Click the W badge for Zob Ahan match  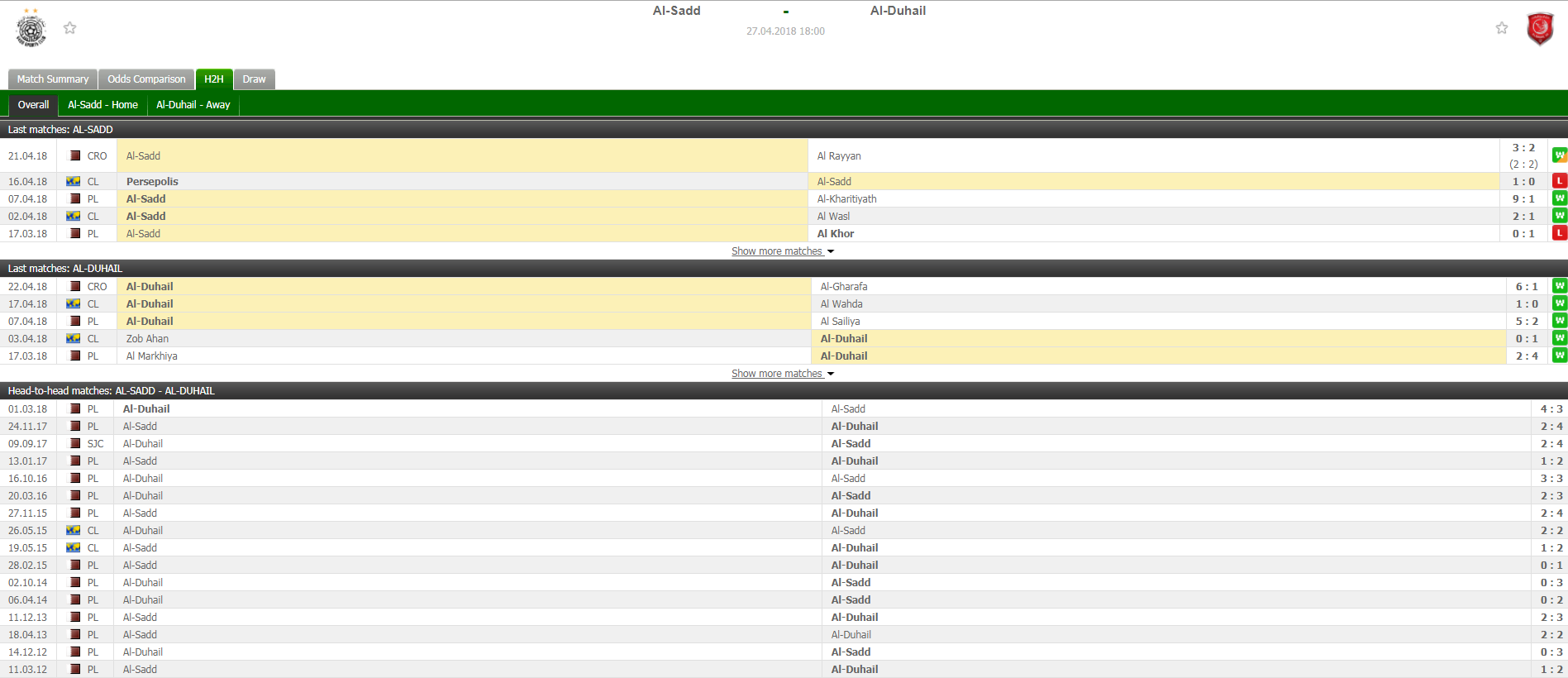point(1560,338)
